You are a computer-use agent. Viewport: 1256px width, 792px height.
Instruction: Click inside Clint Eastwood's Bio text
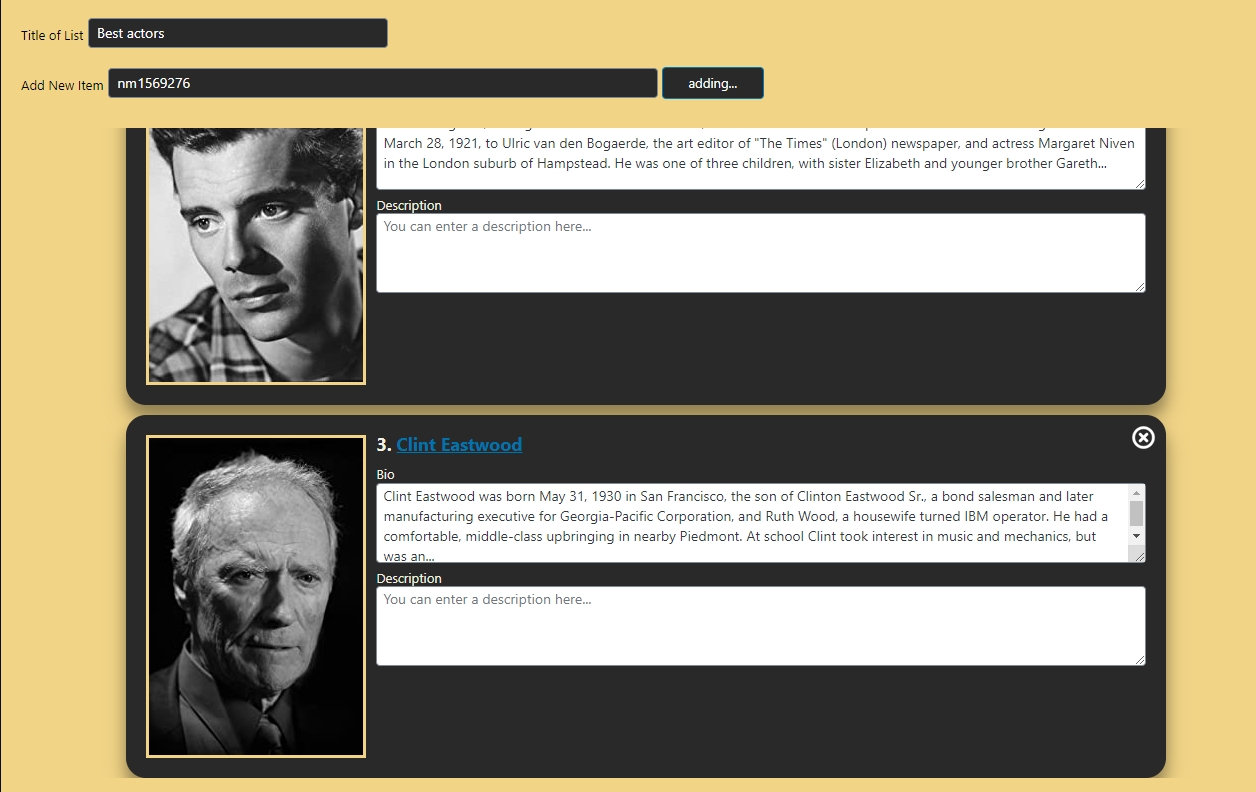752,523
